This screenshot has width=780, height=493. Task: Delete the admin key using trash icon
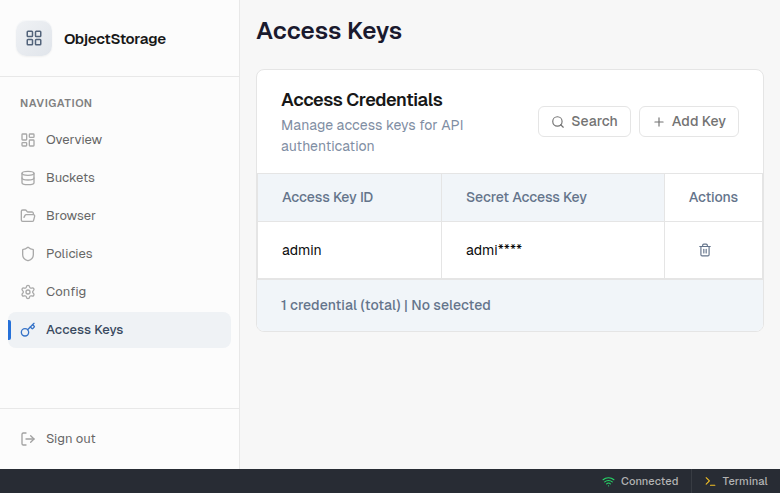(x=704, y=250)
